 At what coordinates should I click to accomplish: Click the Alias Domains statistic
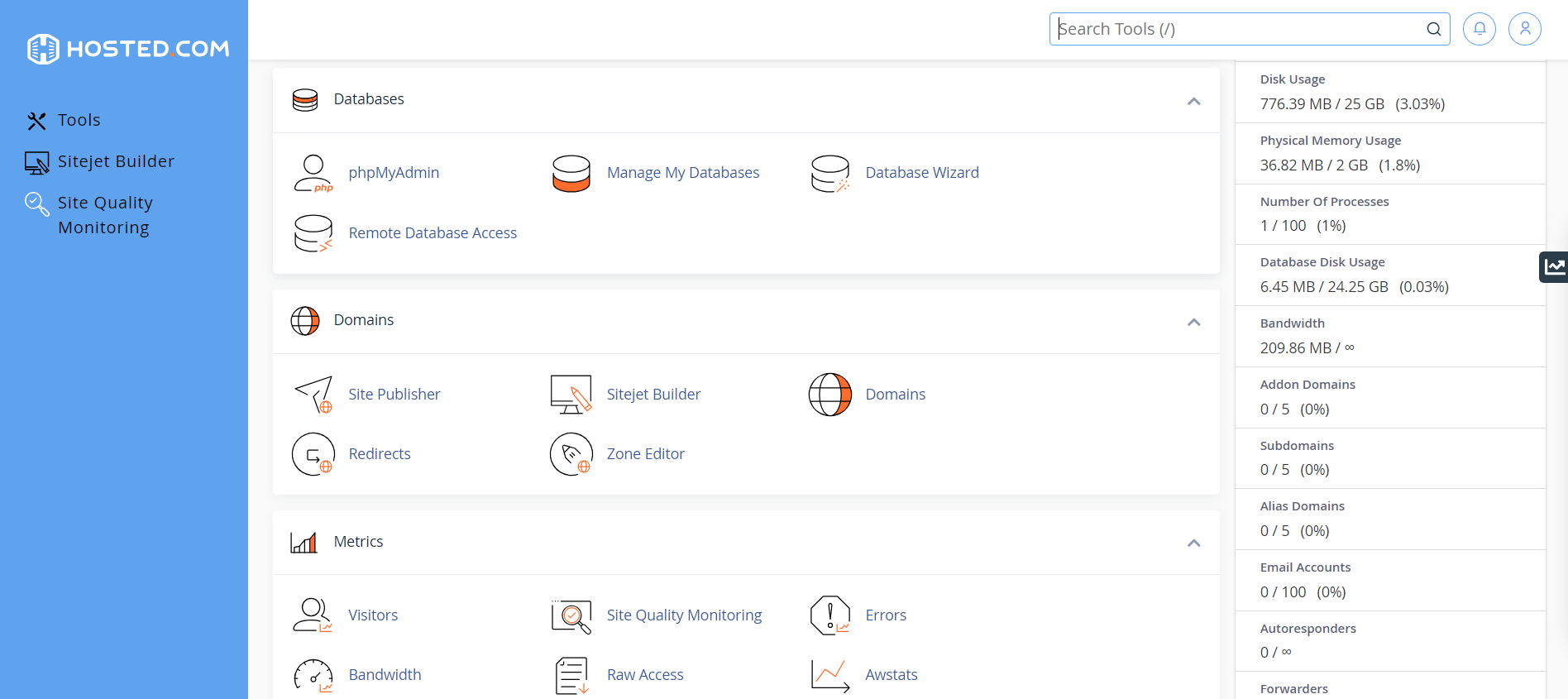(1390, 519)
